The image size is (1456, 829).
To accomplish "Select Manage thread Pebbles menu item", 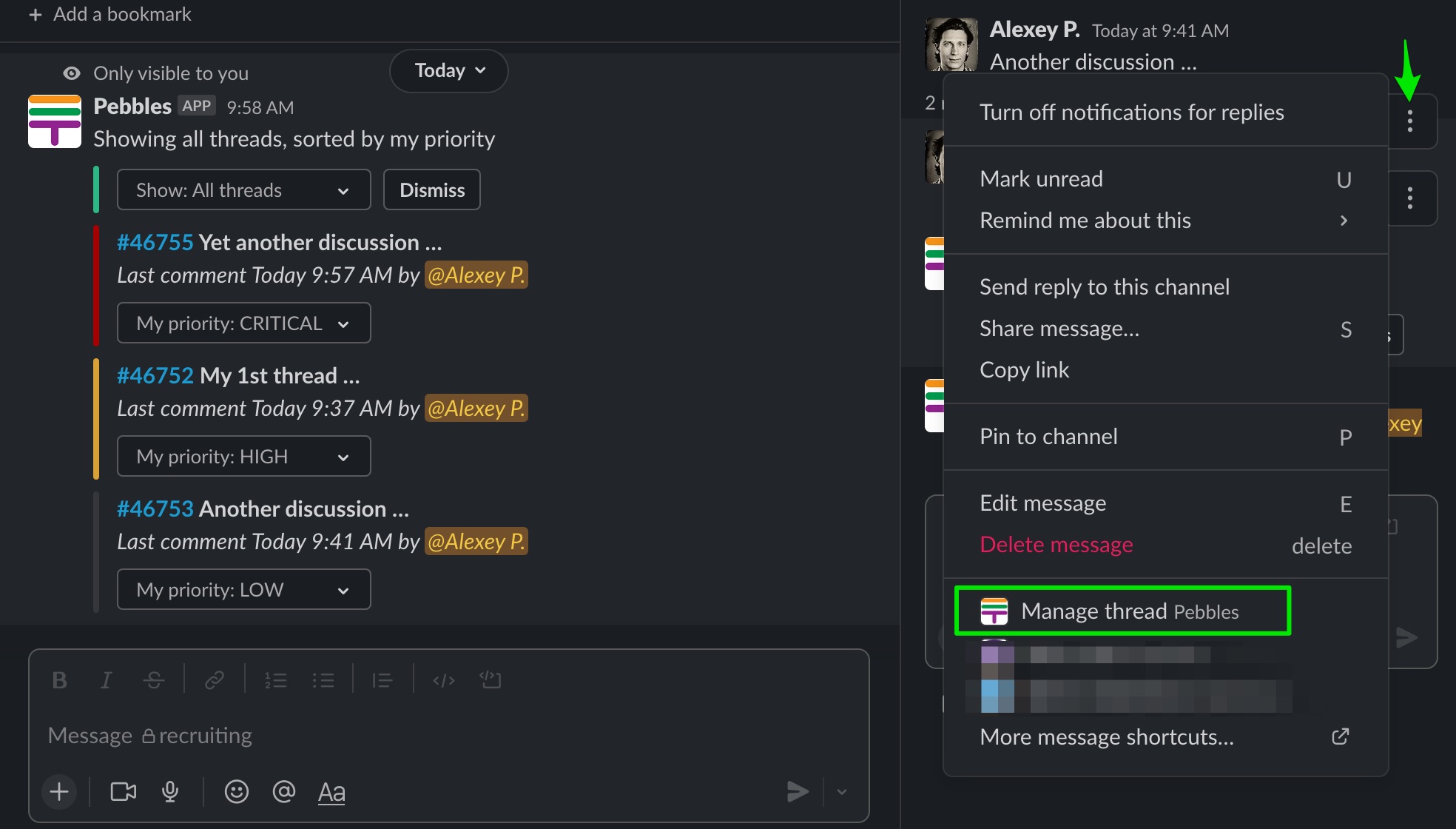I will tap(1123, 611).
